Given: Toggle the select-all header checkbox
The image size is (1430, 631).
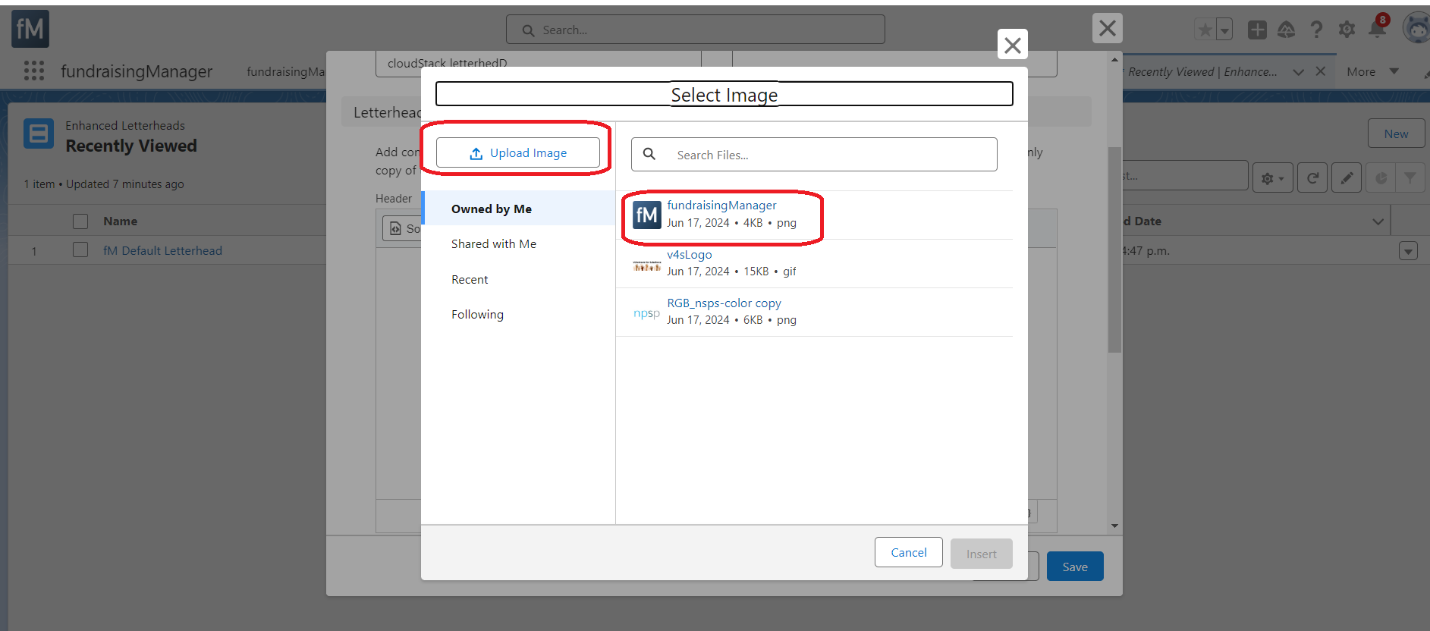Looking at the screenshot, I should point(81,221).
